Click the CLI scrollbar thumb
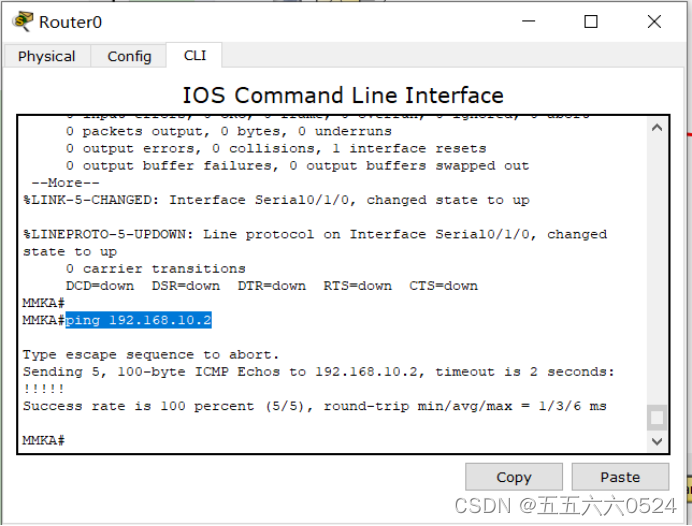 click(657, 417)
